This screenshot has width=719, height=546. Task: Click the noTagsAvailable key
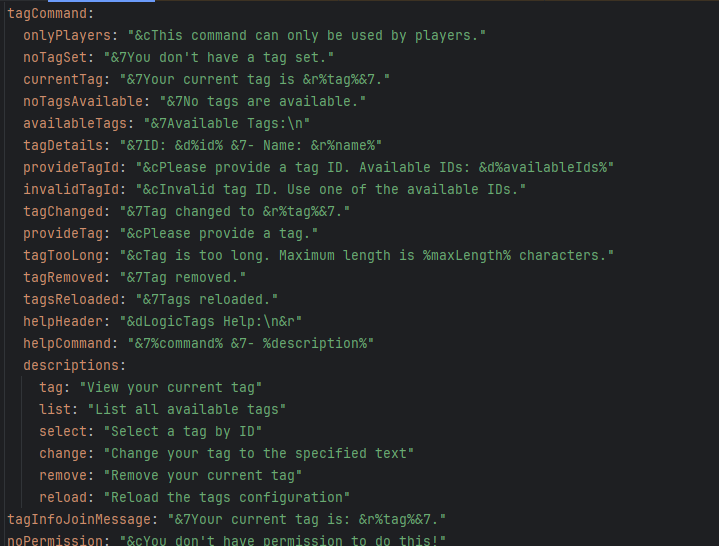(x=83, y=101)
